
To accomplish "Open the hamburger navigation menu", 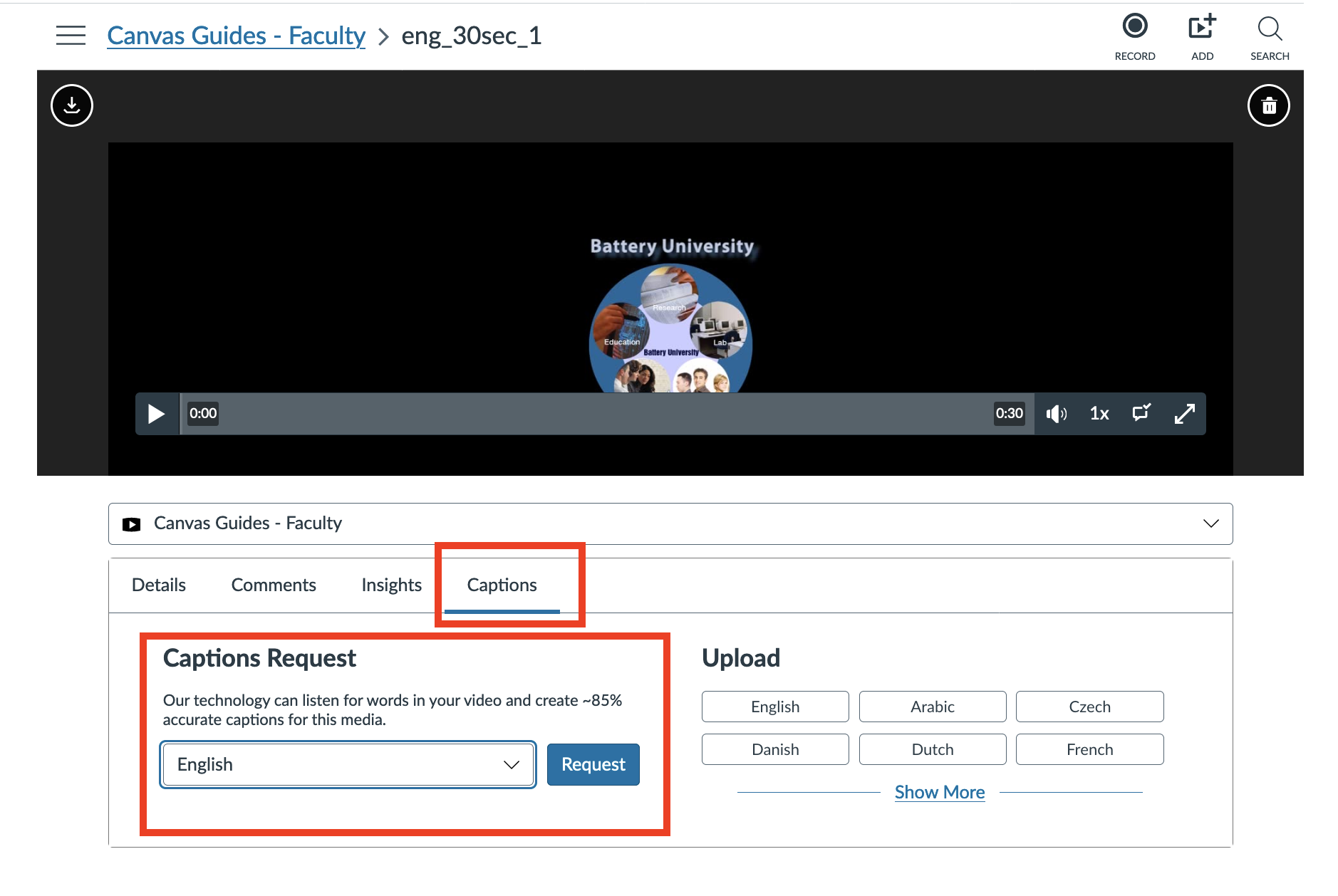I will [71, 35].
